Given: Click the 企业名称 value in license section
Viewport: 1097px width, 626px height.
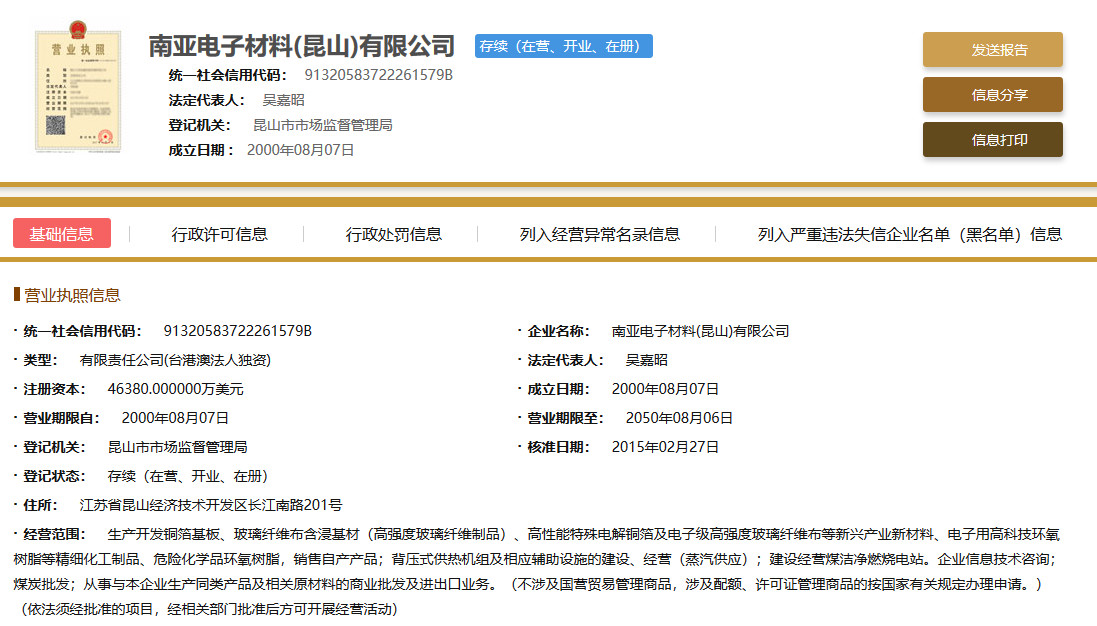Looking at the screenshot, I should (700, 331).
